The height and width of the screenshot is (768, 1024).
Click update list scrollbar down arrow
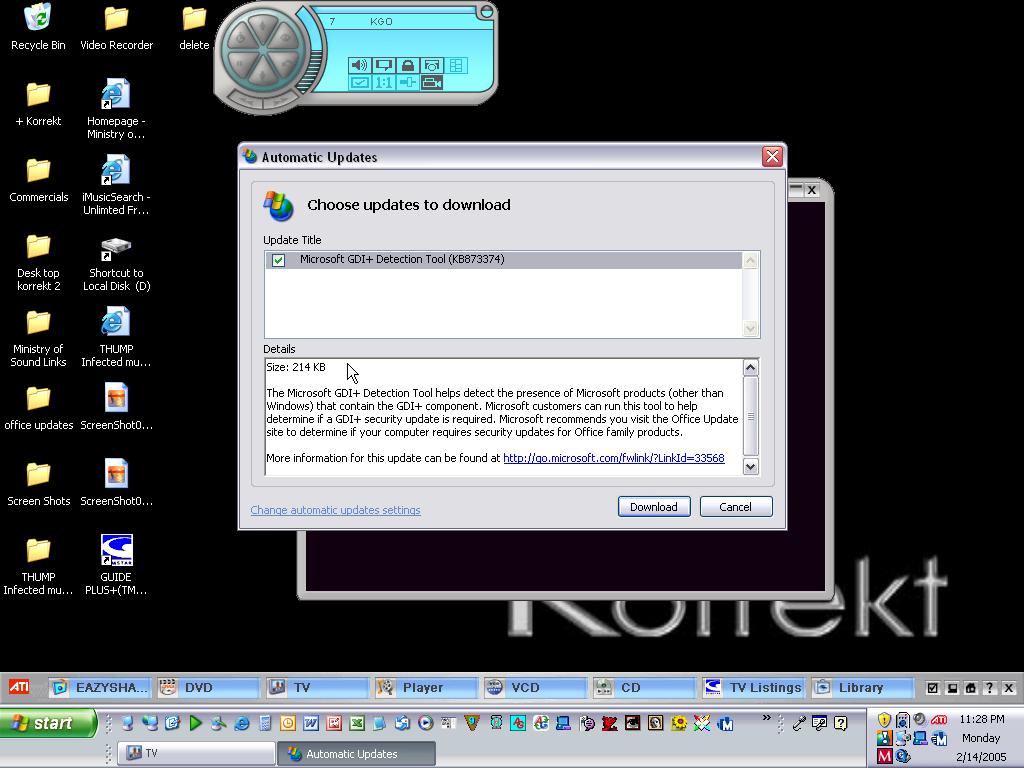point(750,328)
